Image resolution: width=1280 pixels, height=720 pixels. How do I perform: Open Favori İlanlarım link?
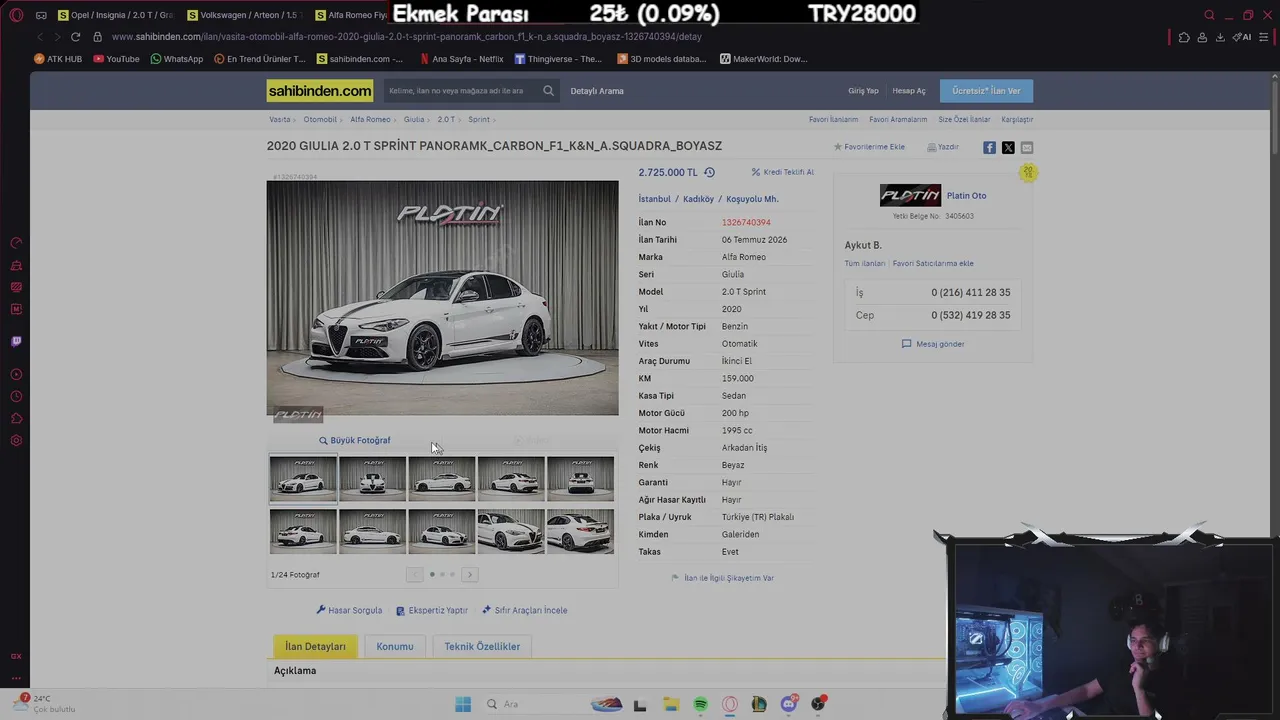[834, 120]
